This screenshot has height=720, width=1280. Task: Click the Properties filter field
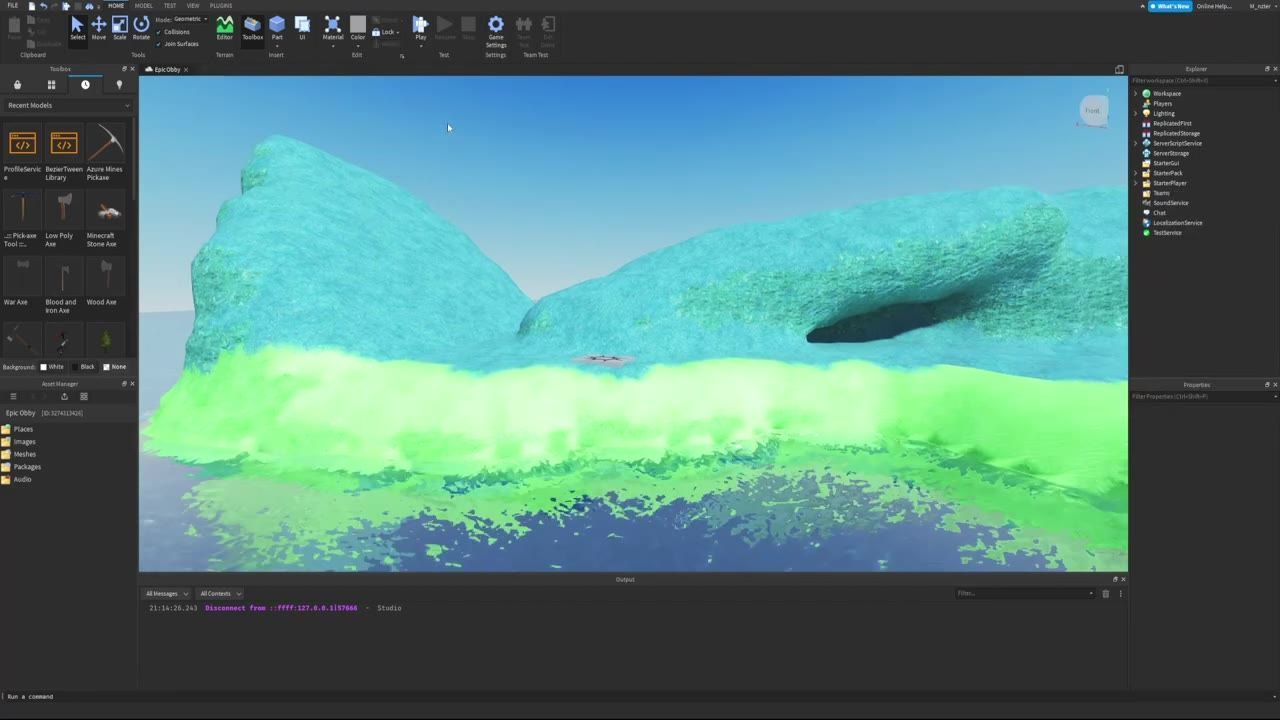tap(1203, 396)
